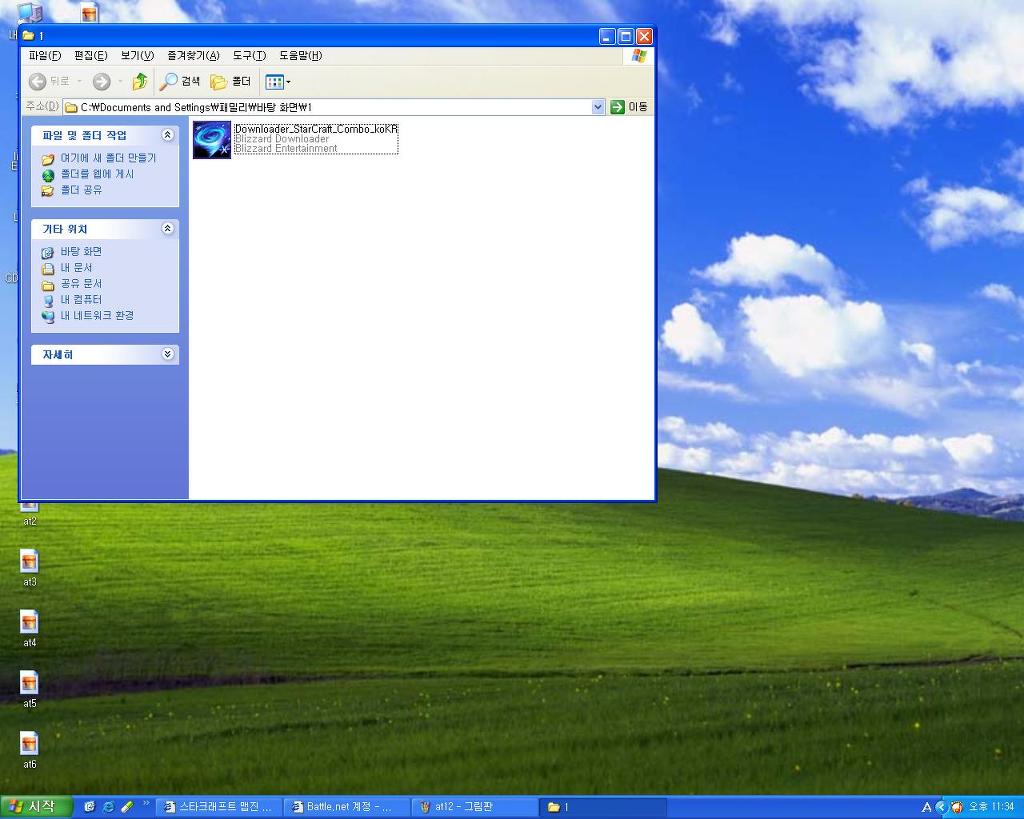The image size is (1024, 819).
Task: Click 여기에 새 폴더 만들기 link
Action: pyautogui.click(x=108, y=158)
